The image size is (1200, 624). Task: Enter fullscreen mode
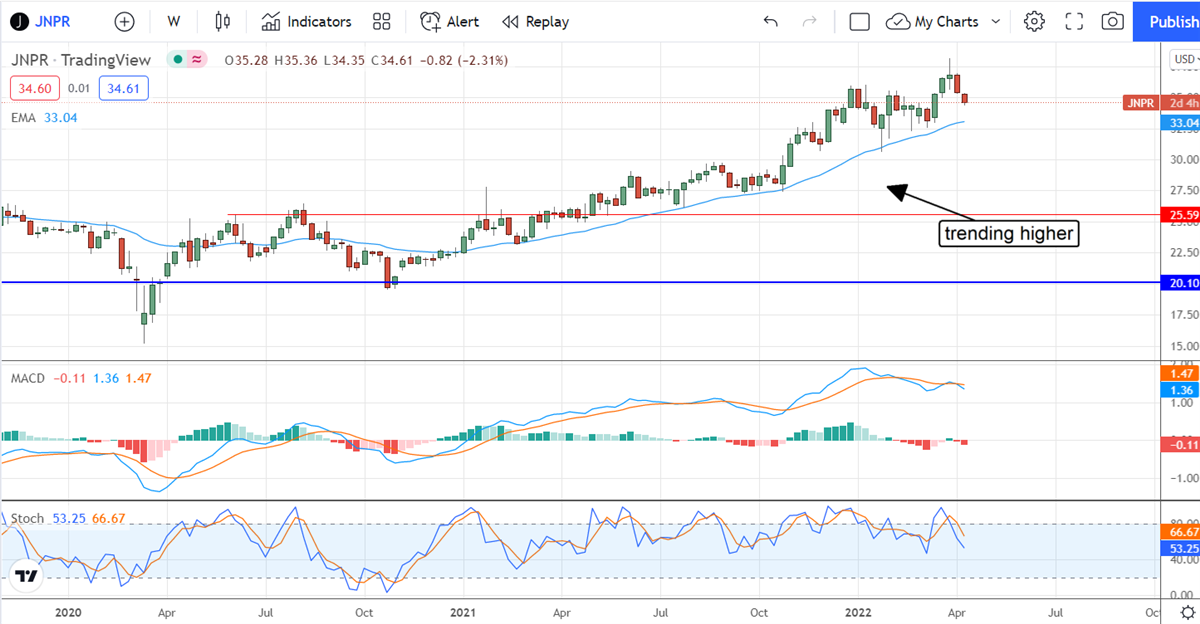pos(1074,21)
